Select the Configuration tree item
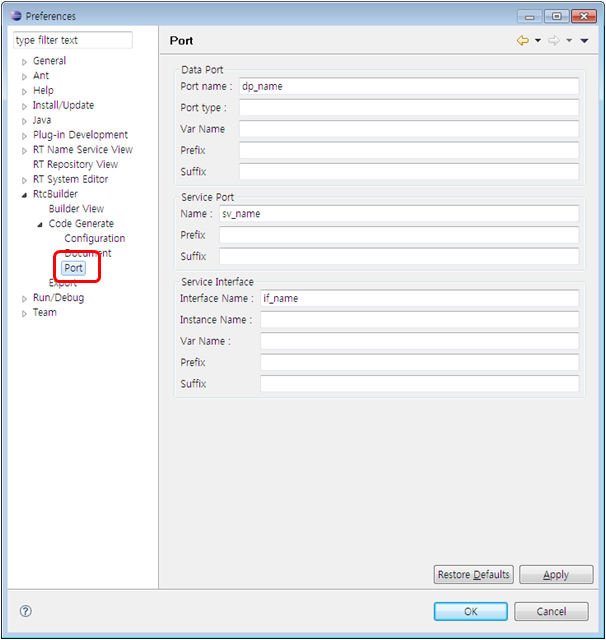 [95, 238]
